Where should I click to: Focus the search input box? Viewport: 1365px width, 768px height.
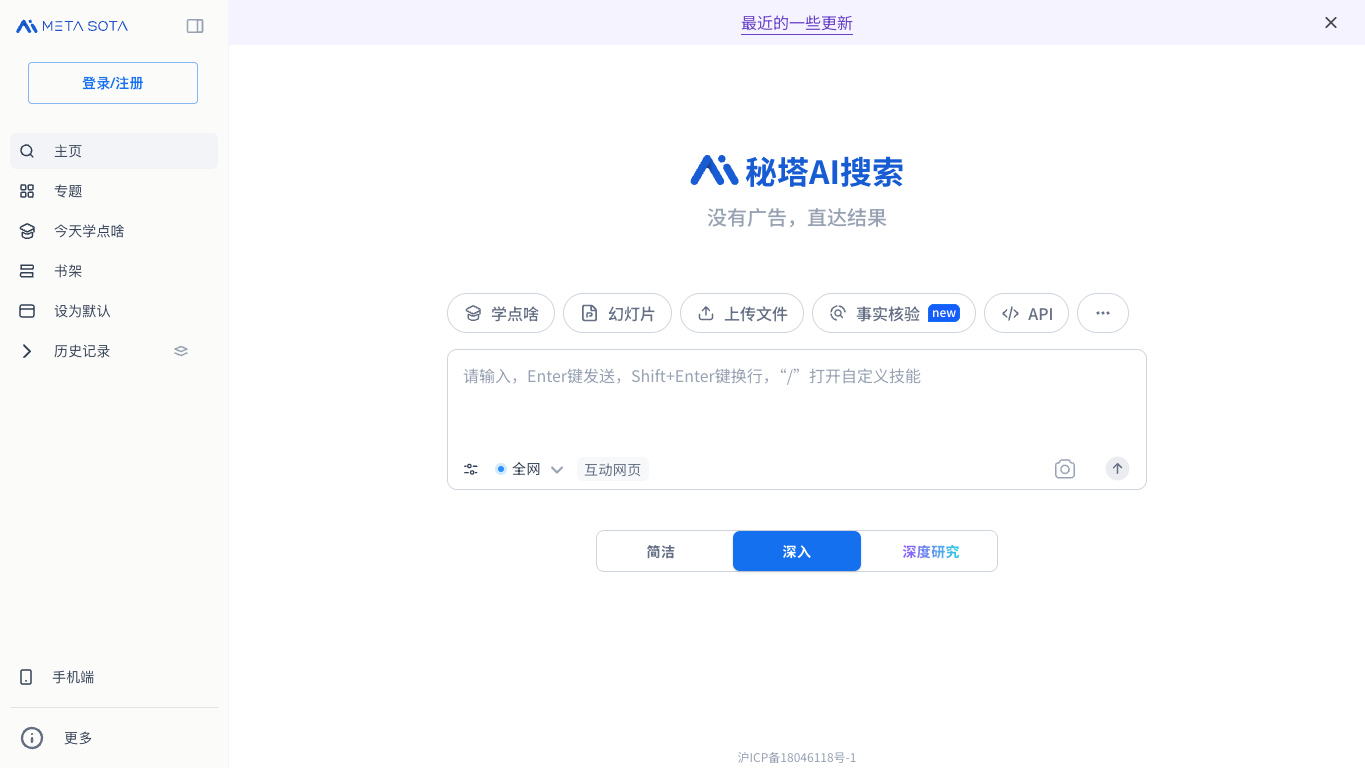(x=796, y=400)
